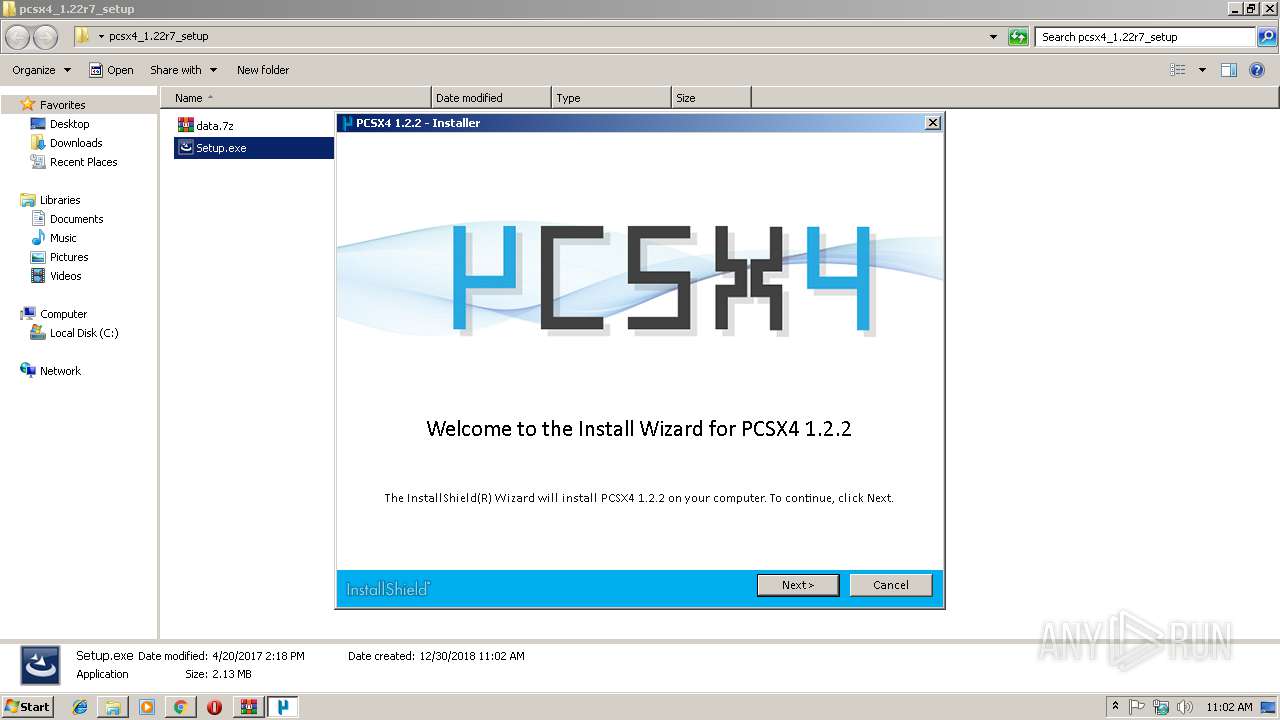This screenshot has height=720, width=1280.
Task: Click the search magnifier icon
Action: [x=1268, y=37]
